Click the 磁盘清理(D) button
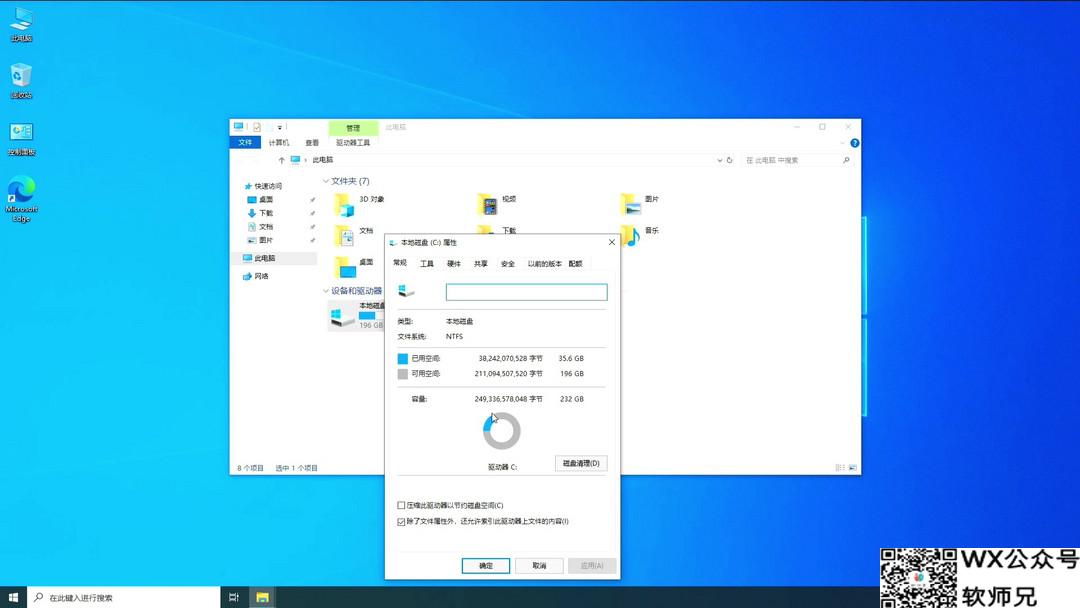1080x608 pixels. [581, 463]
